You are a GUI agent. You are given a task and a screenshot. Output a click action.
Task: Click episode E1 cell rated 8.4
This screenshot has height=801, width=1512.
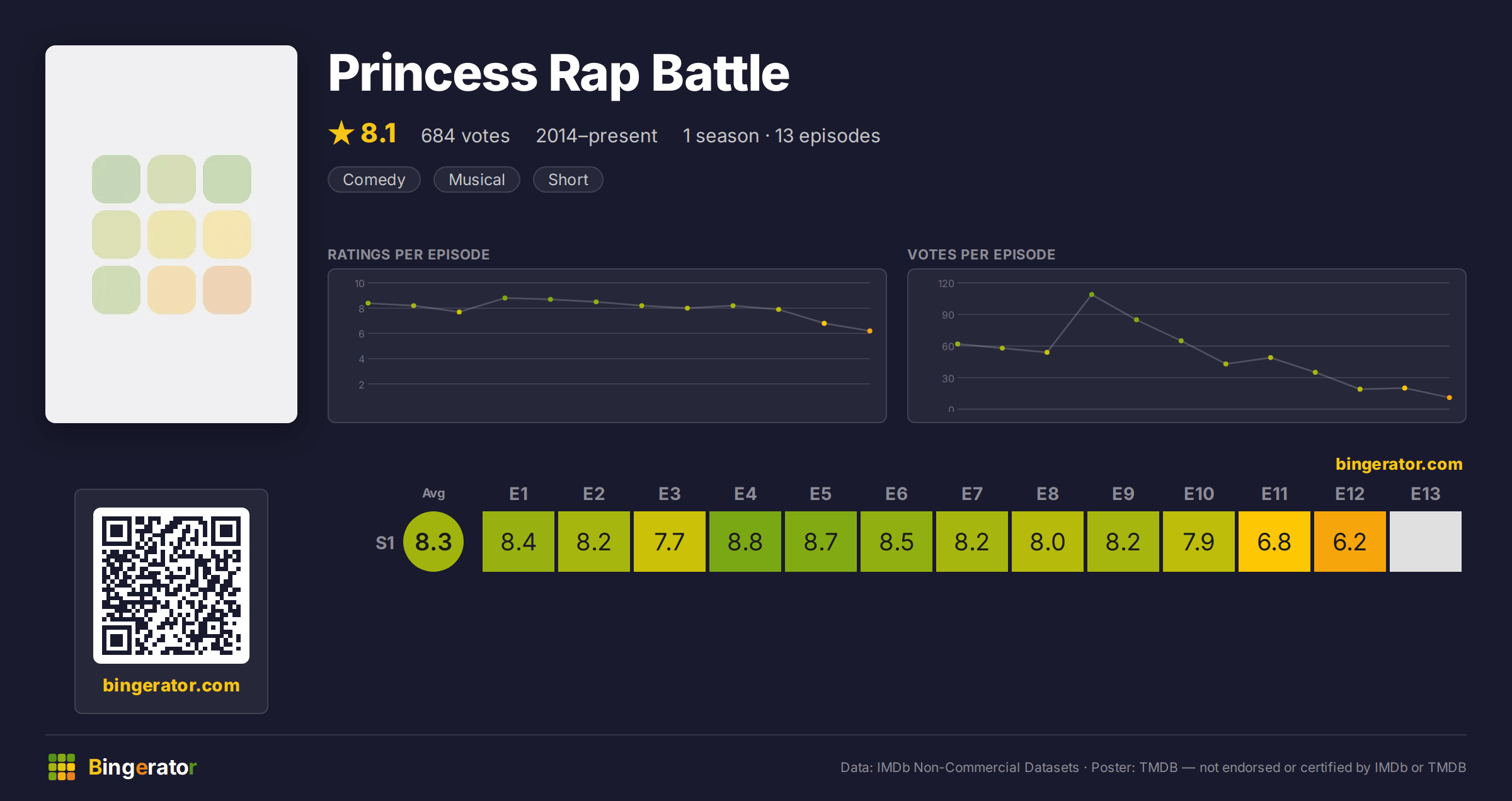click(x=518, y=542)
